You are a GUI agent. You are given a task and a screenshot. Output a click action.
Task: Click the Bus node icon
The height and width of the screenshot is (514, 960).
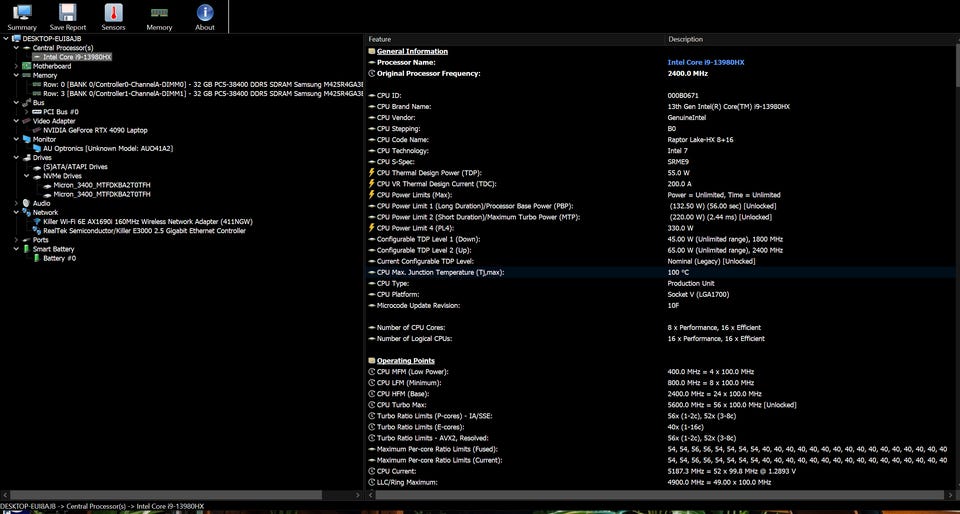(x=26, y=103)
